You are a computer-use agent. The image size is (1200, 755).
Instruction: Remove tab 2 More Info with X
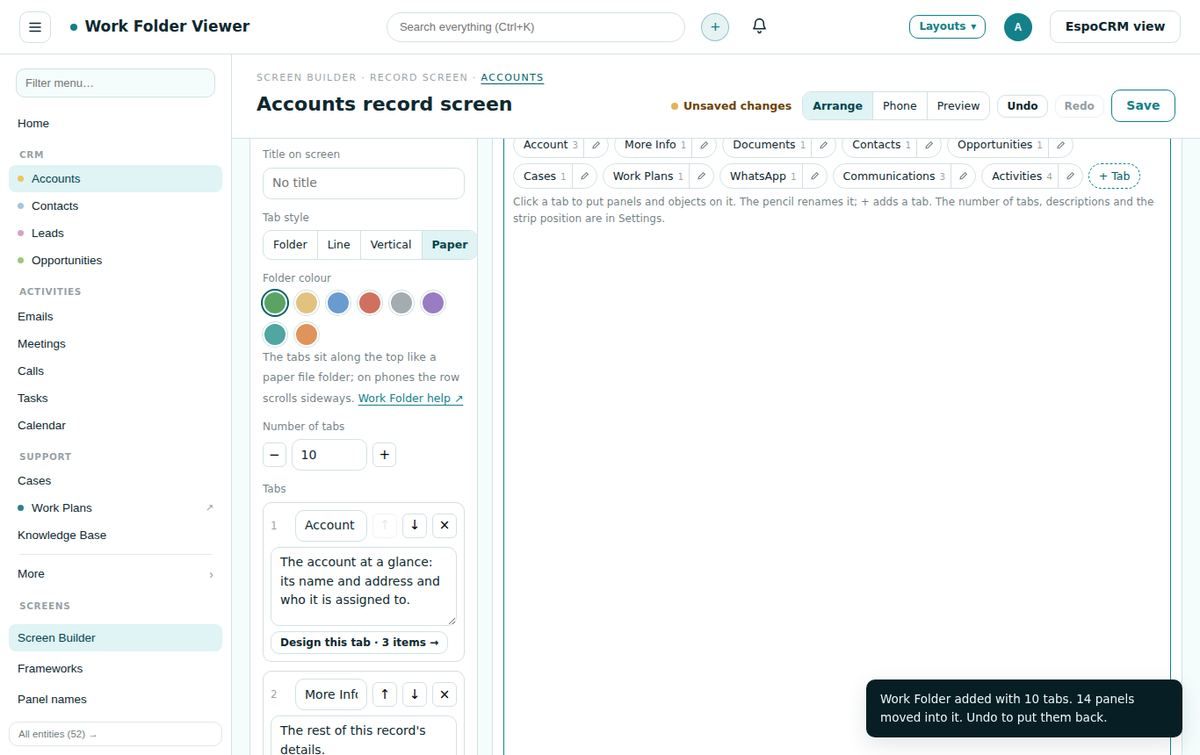(445, 694)
